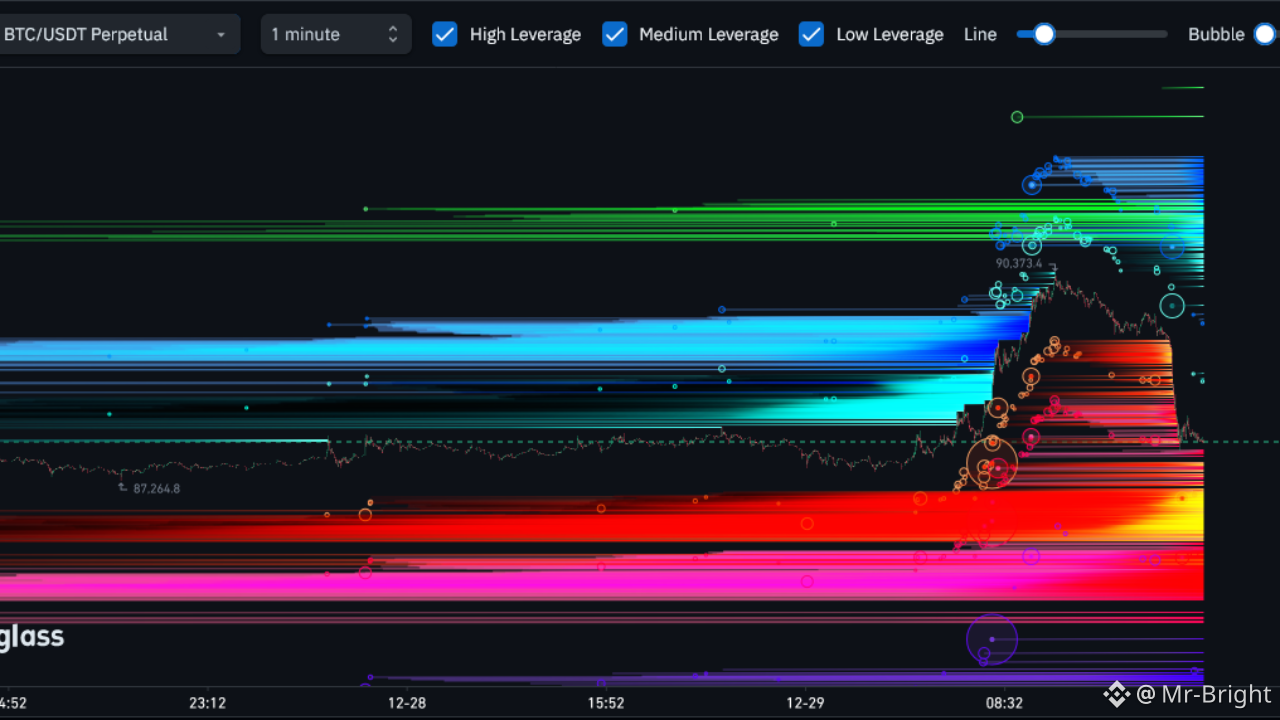Open the @ Mr-Bright author watermark
This screenshot has height=720, width=1280.
(x=1203, y=694)
